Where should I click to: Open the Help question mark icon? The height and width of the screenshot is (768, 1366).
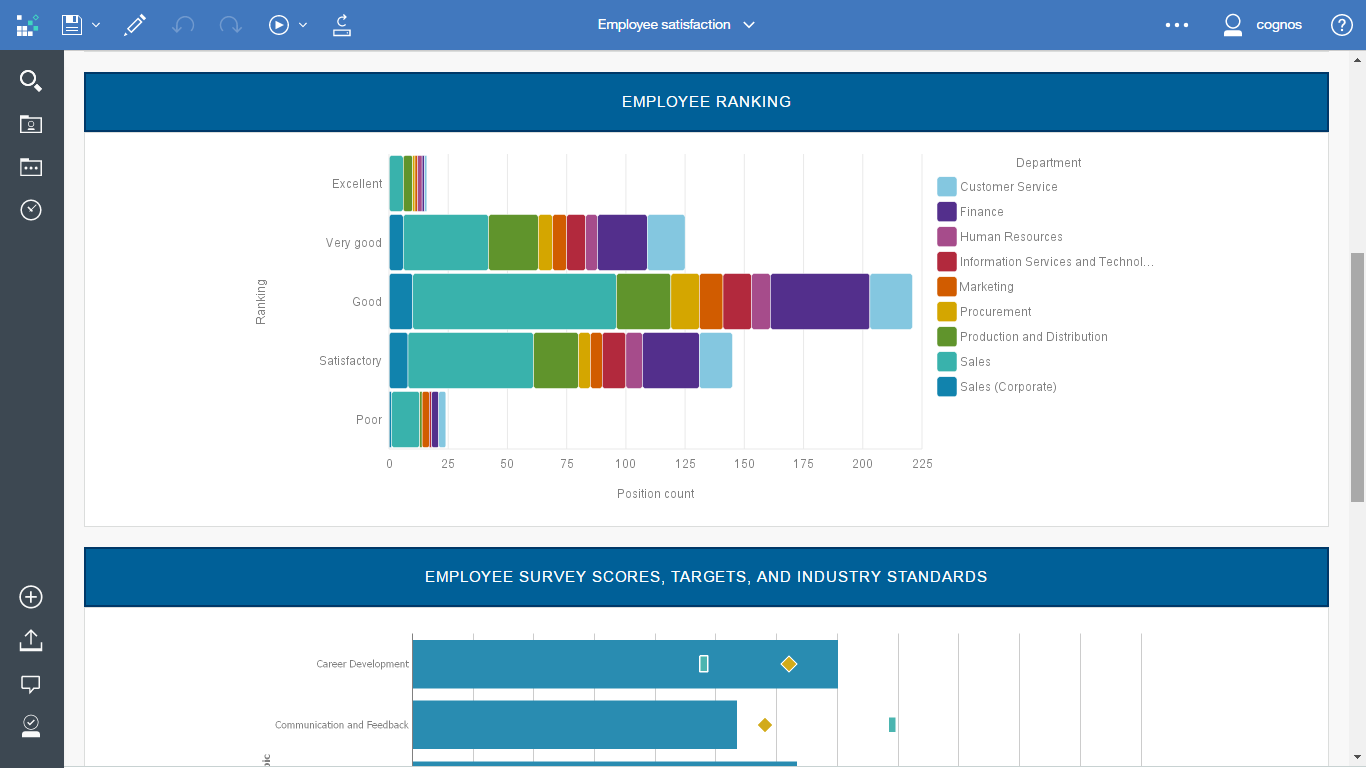[1341, 25]
